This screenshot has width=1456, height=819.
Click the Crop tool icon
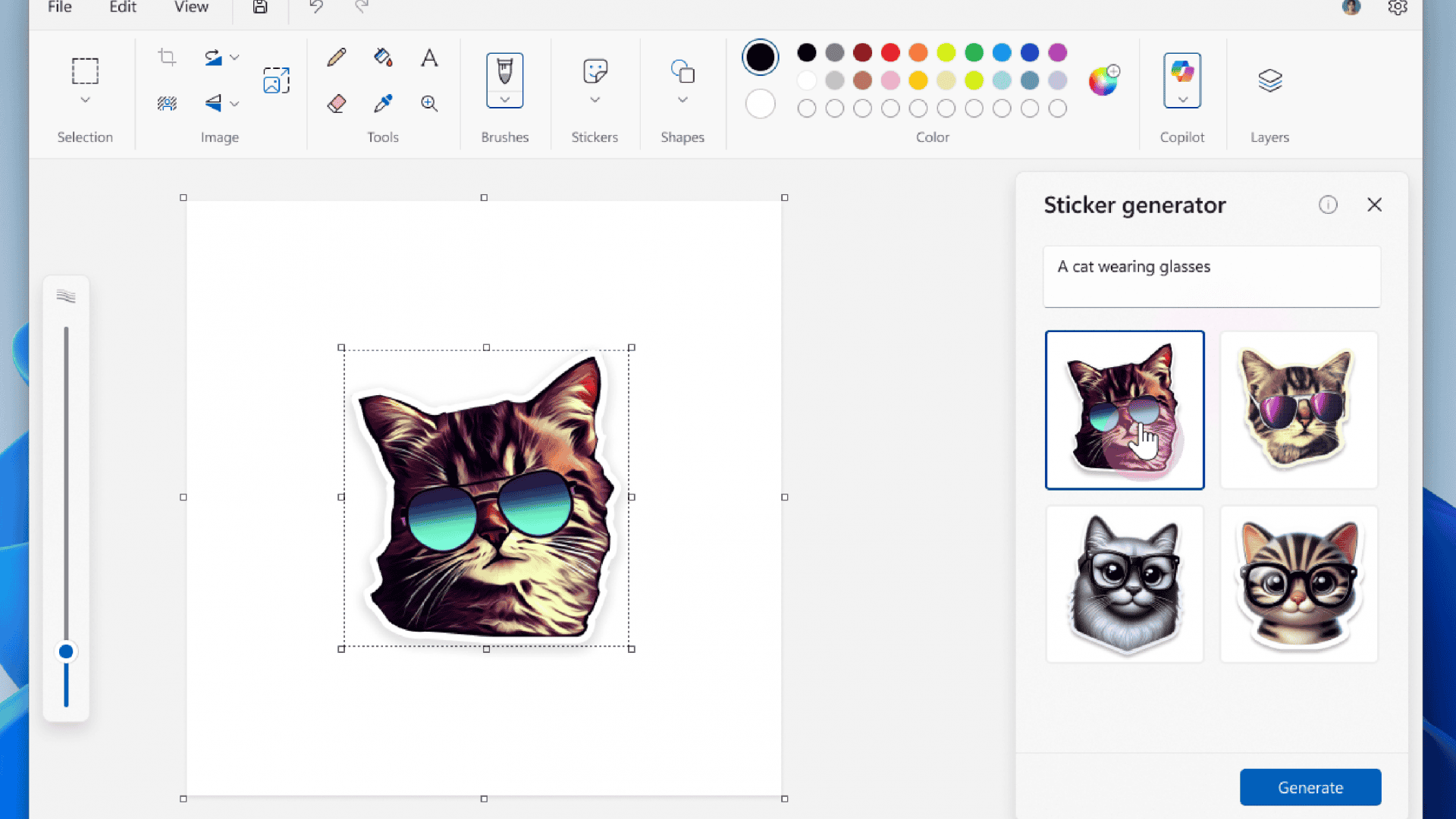pyautogui.click(x=167, y=58)
